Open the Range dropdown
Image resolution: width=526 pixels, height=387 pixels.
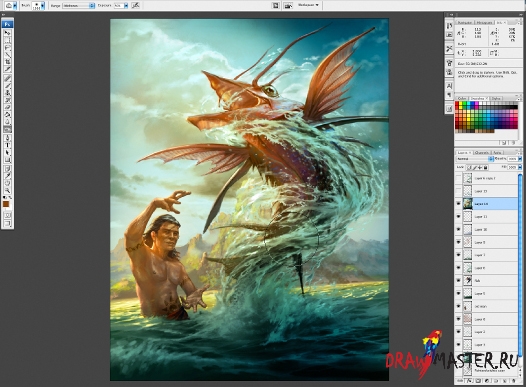(x=79, y=5)
